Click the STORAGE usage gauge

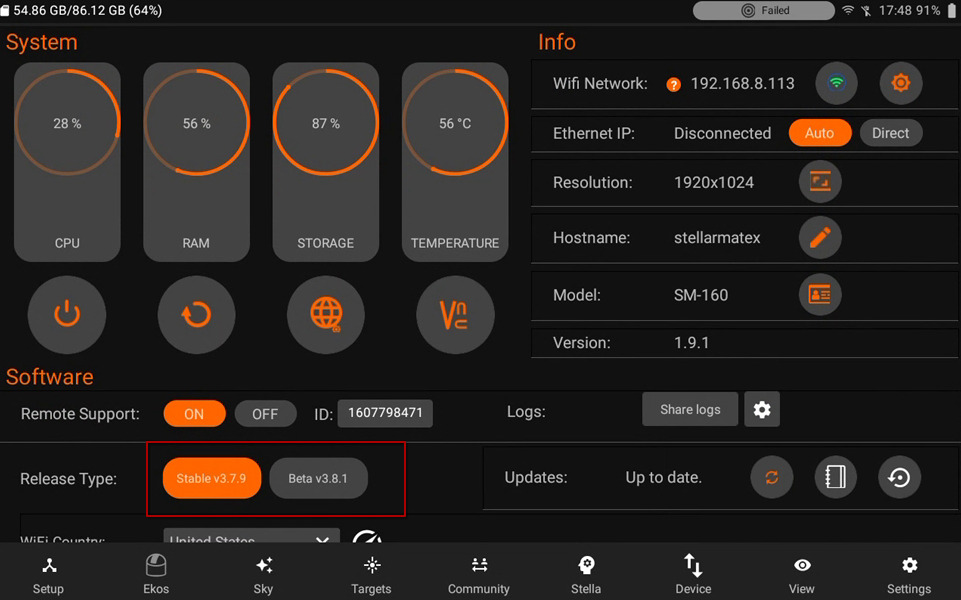click(325, 162)
